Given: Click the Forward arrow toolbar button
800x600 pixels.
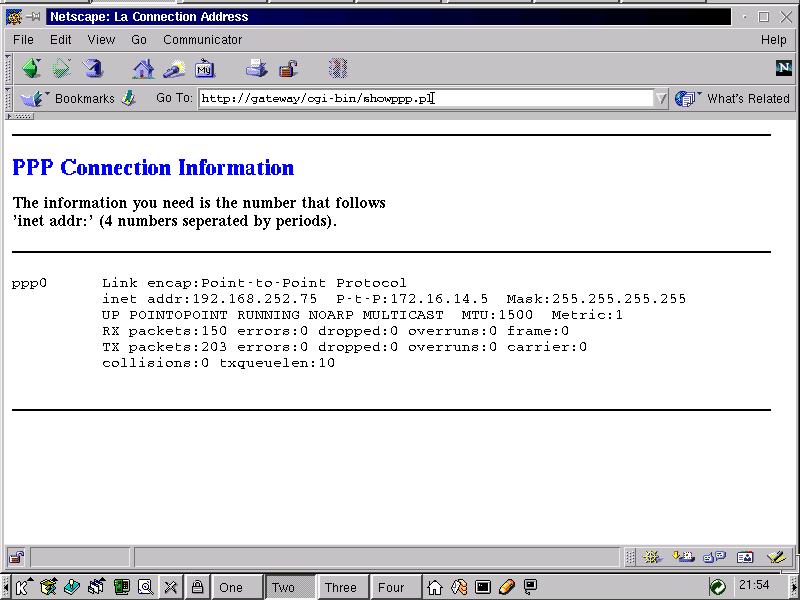Looking at the screenshot, I should click(x=61, y=68).
